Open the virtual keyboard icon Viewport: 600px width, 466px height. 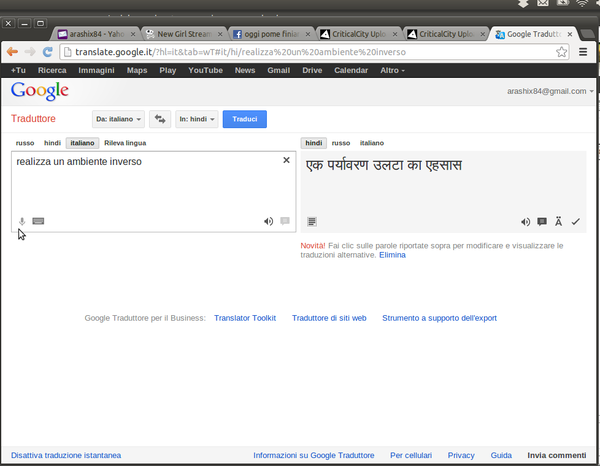(x=38, y=221)
